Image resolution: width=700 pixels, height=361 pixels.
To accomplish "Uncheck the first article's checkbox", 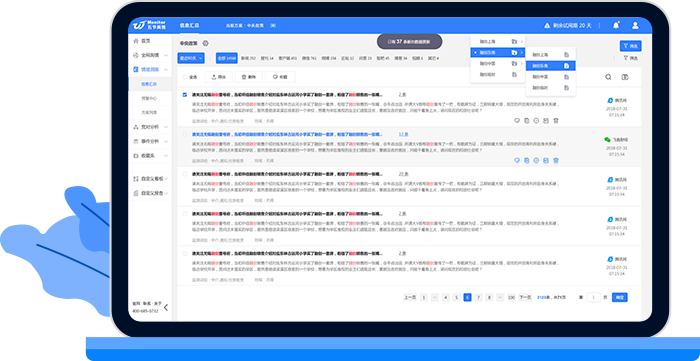I will click(185, 95).
